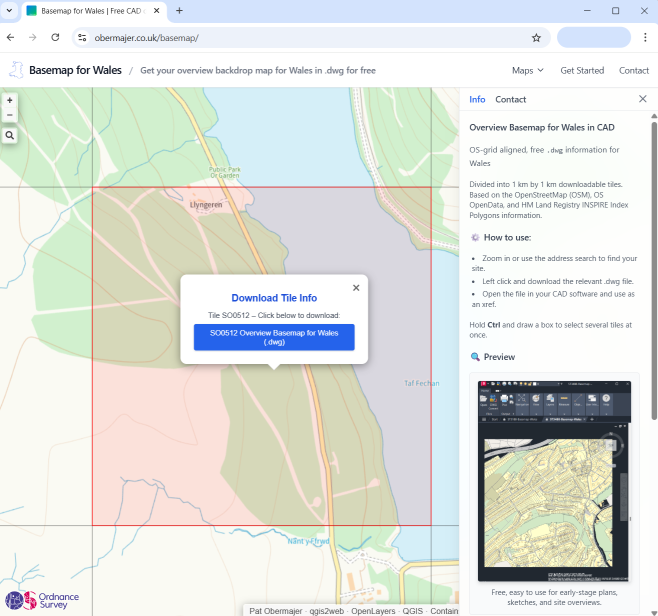Open the map address search magnifier
This screenshot has height=616, width=658.
pos(10,135)
